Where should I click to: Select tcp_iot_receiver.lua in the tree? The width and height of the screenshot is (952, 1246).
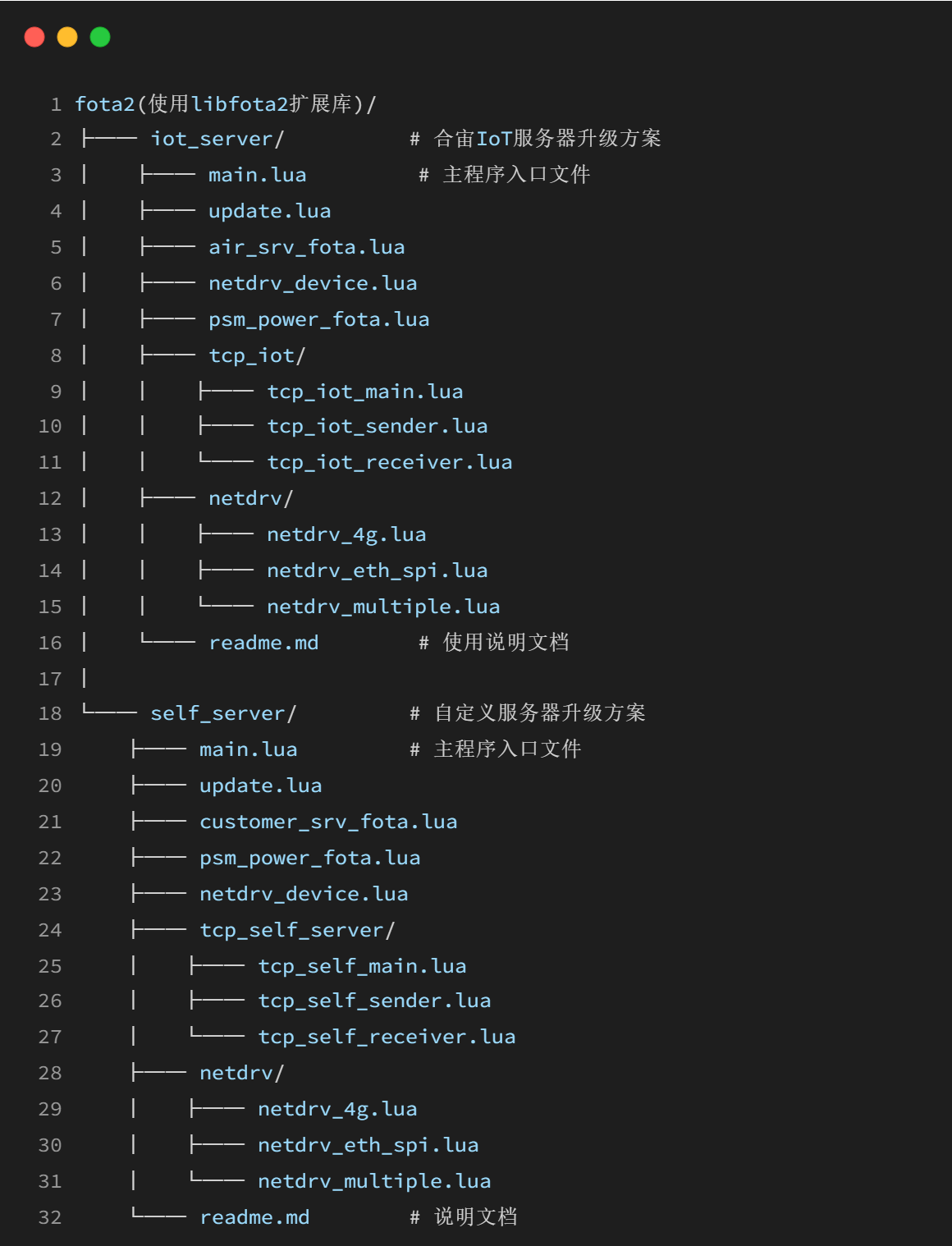point(390,462)
